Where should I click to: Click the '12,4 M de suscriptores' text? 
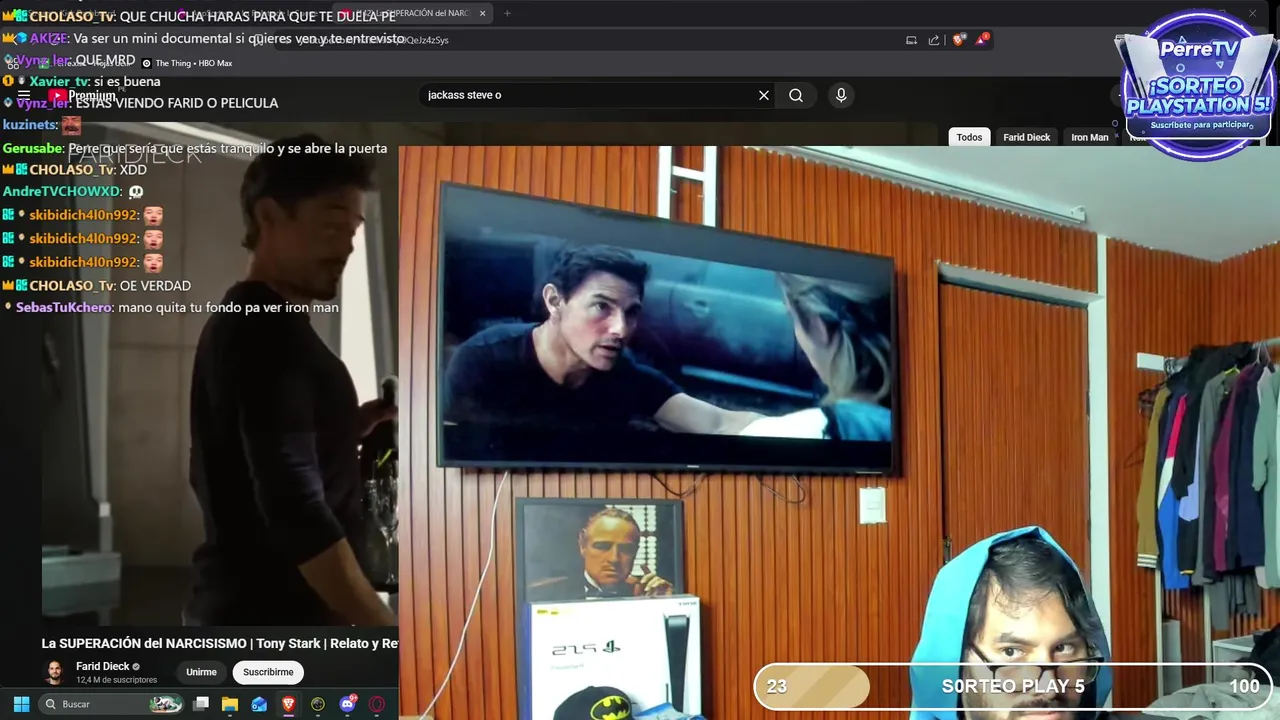pyautogui.click(x=116, y=680)
